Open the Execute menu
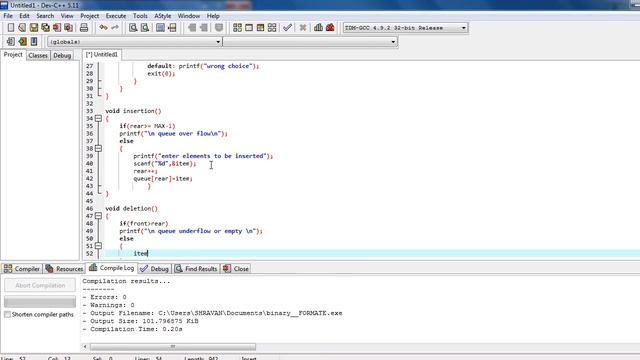 pyautogui.click(x=116, y=16)
